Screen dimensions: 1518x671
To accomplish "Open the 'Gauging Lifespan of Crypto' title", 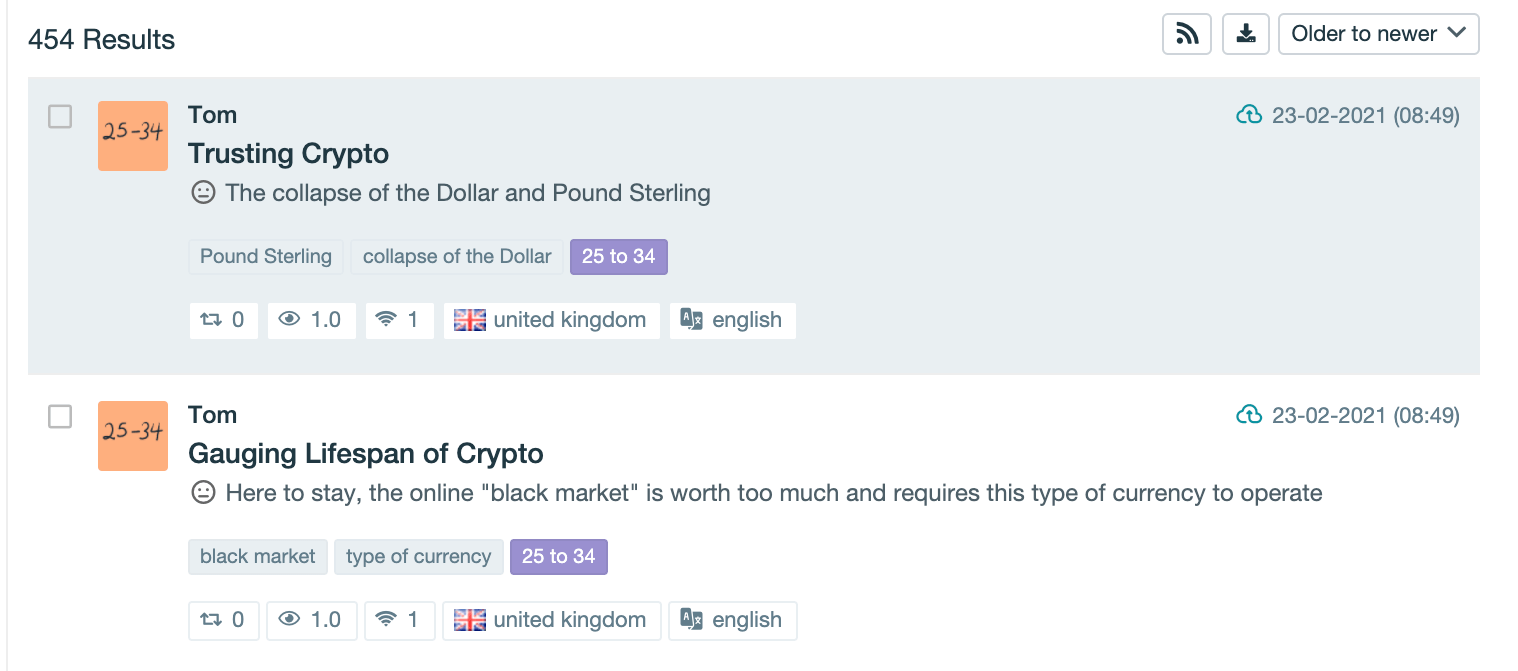I will (x=365, y=454).
